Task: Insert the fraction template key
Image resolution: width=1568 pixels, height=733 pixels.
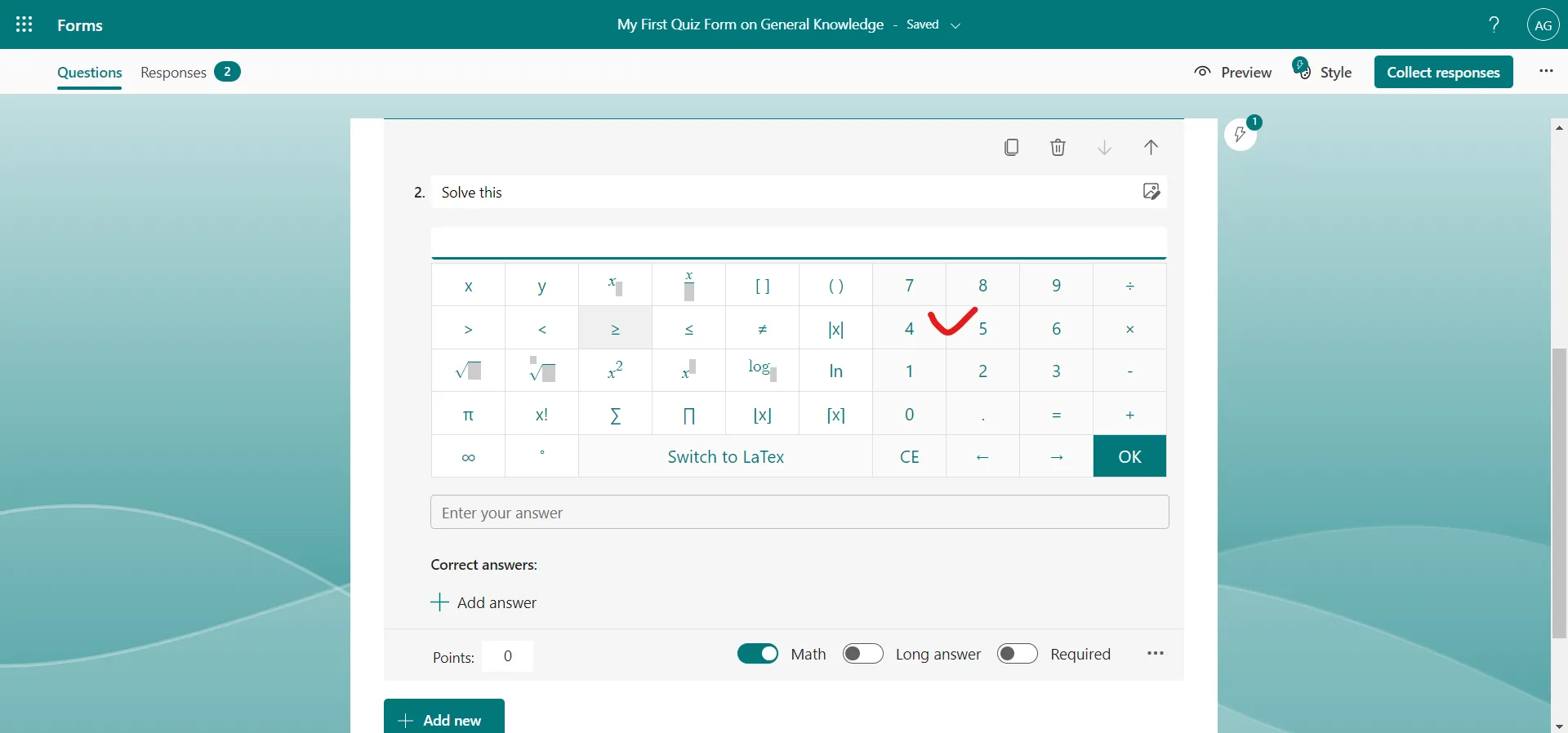Action: click(688, 285)
